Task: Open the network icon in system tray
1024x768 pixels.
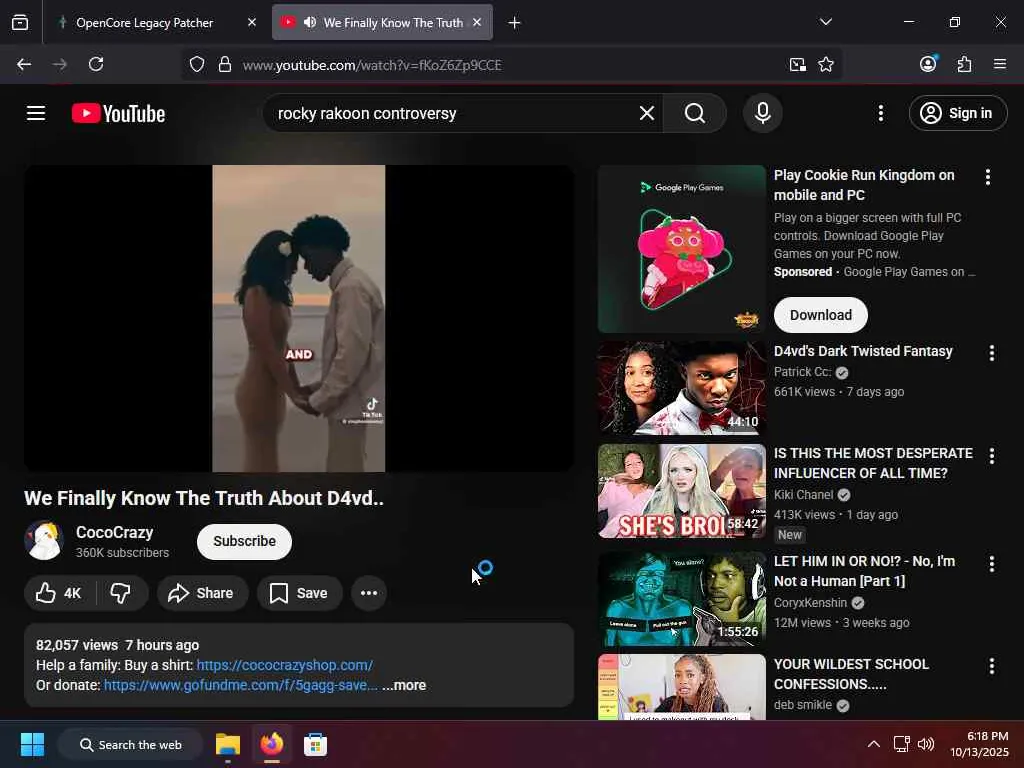Action: (x=901, y=744)
